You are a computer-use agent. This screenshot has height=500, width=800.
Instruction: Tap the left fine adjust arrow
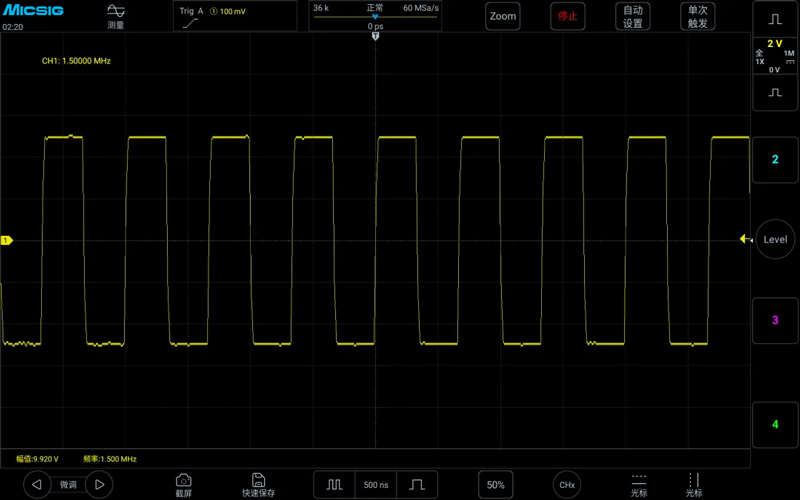(37, 484)
